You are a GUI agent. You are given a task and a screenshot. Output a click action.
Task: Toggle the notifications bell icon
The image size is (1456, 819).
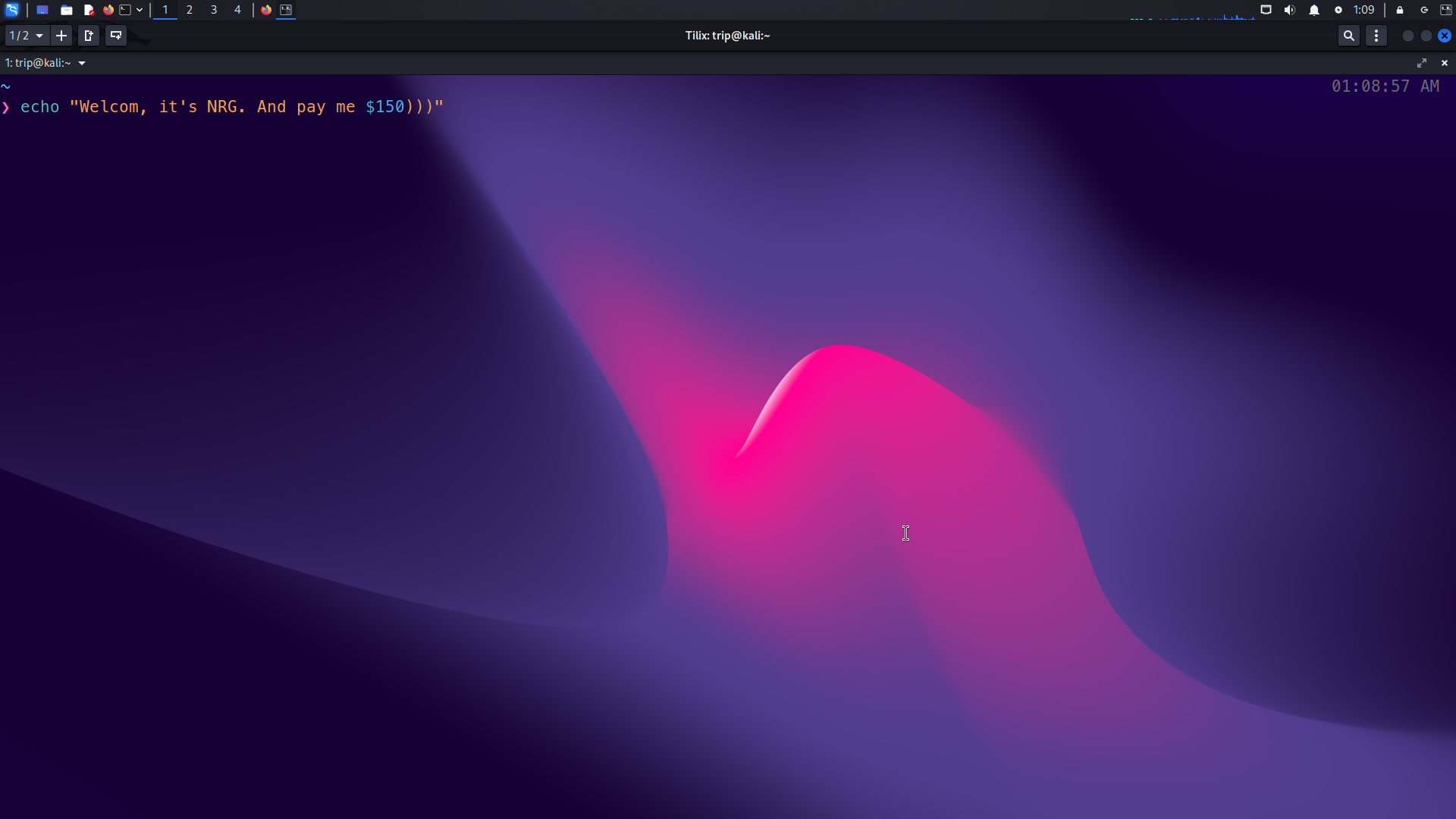pyautogui.click(x=1314, y=10)
